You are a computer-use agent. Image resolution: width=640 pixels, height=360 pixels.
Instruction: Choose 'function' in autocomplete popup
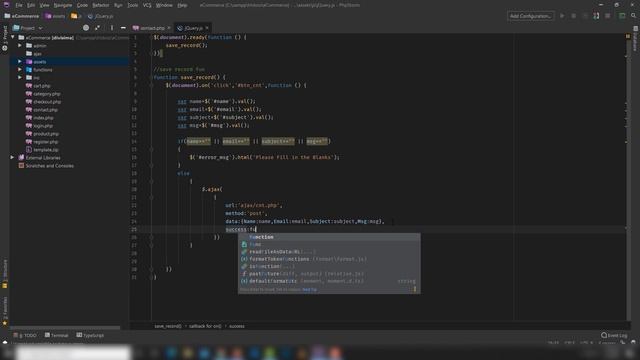pos(329,237)
